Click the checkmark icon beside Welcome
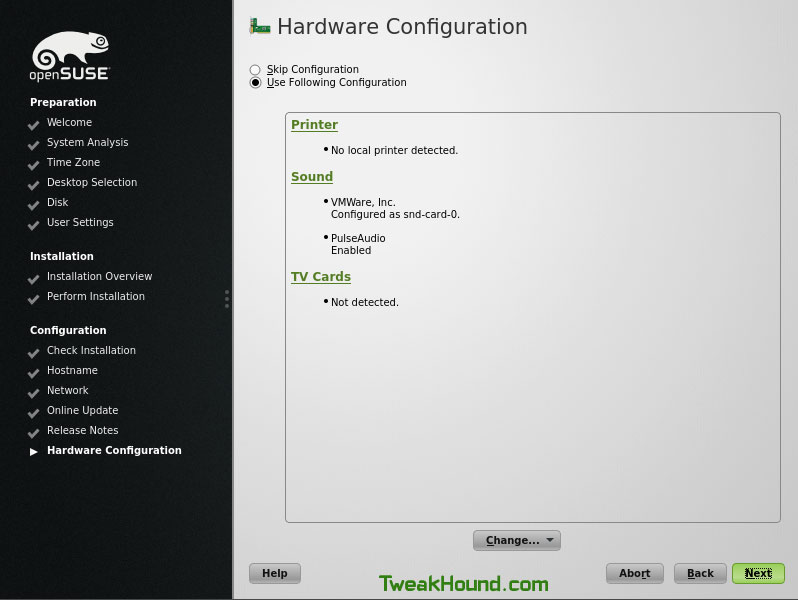The width and height of the screenshot is (798, 600). tap(34, 125)
